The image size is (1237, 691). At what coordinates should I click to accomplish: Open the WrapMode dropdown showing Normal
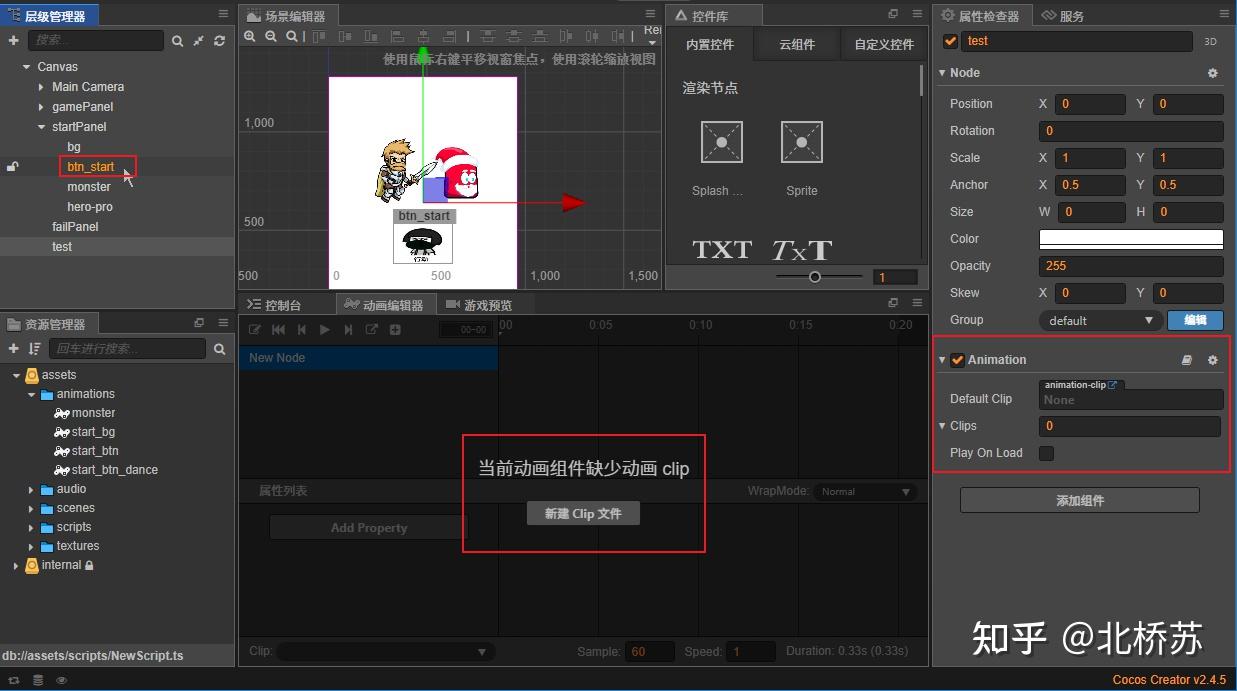[864, 491]
